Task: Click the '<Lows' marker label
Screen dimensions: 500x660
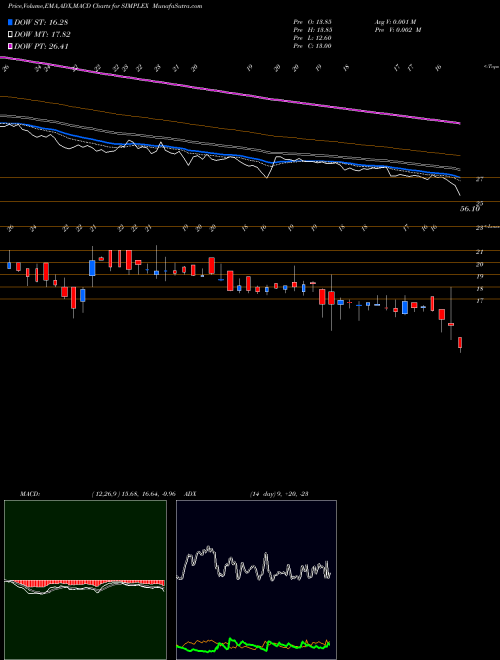Action: (x=492, y=227)
